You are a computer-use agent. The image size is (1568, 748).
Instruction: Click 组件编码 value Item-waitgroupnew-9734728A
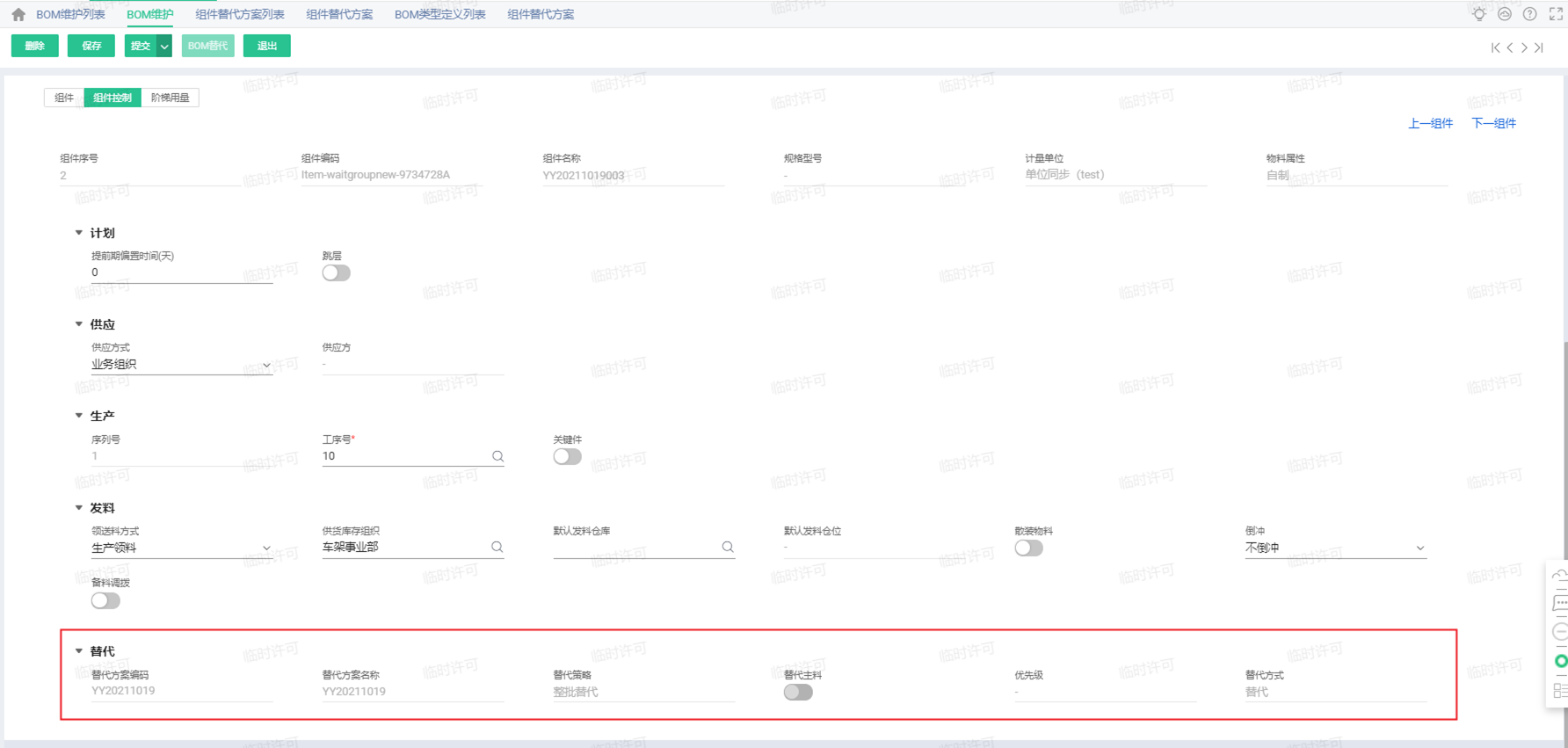click(375, 175)
